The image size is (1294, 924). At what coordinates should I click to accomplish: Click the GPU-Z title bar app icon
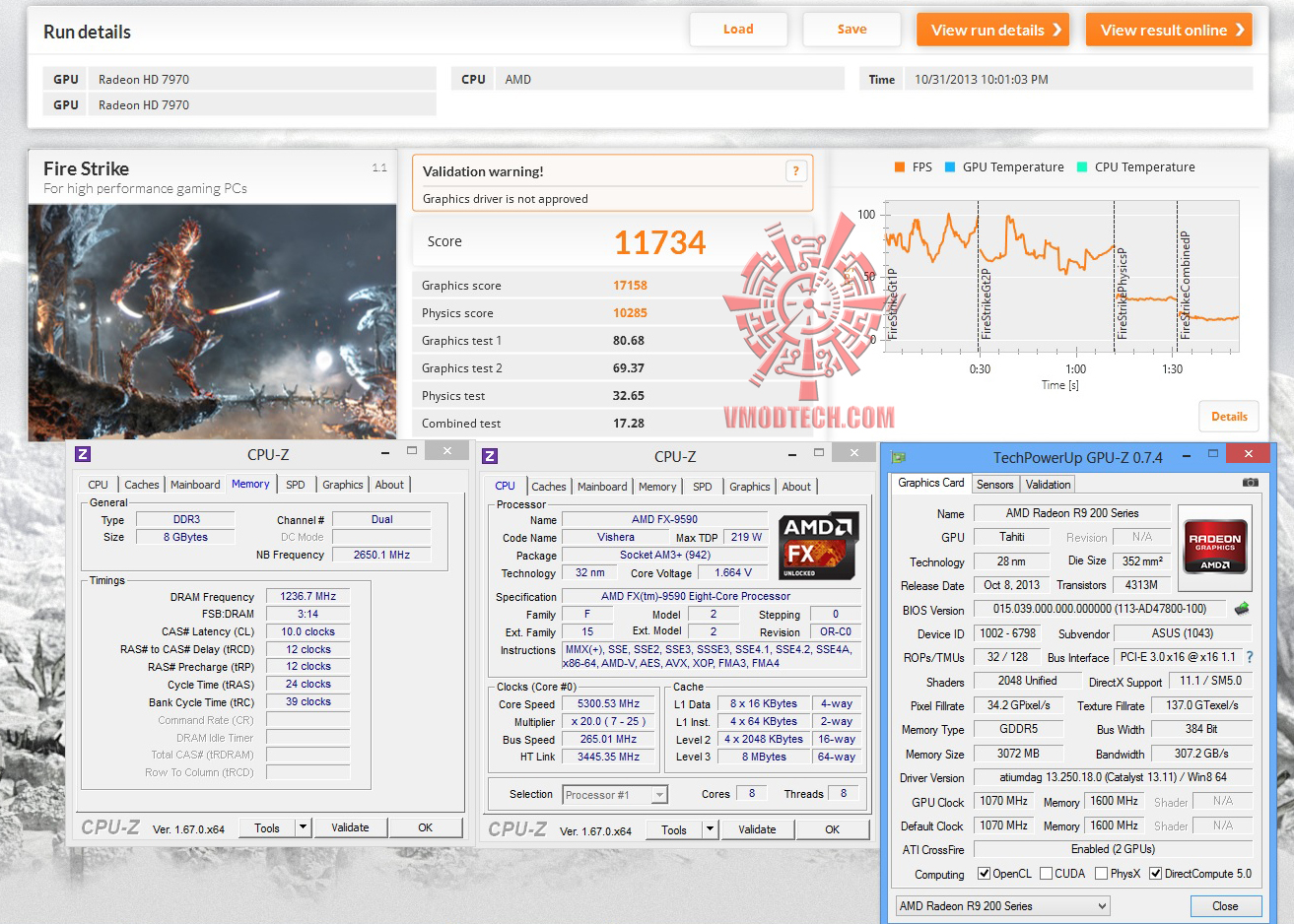tap(898, 457)
